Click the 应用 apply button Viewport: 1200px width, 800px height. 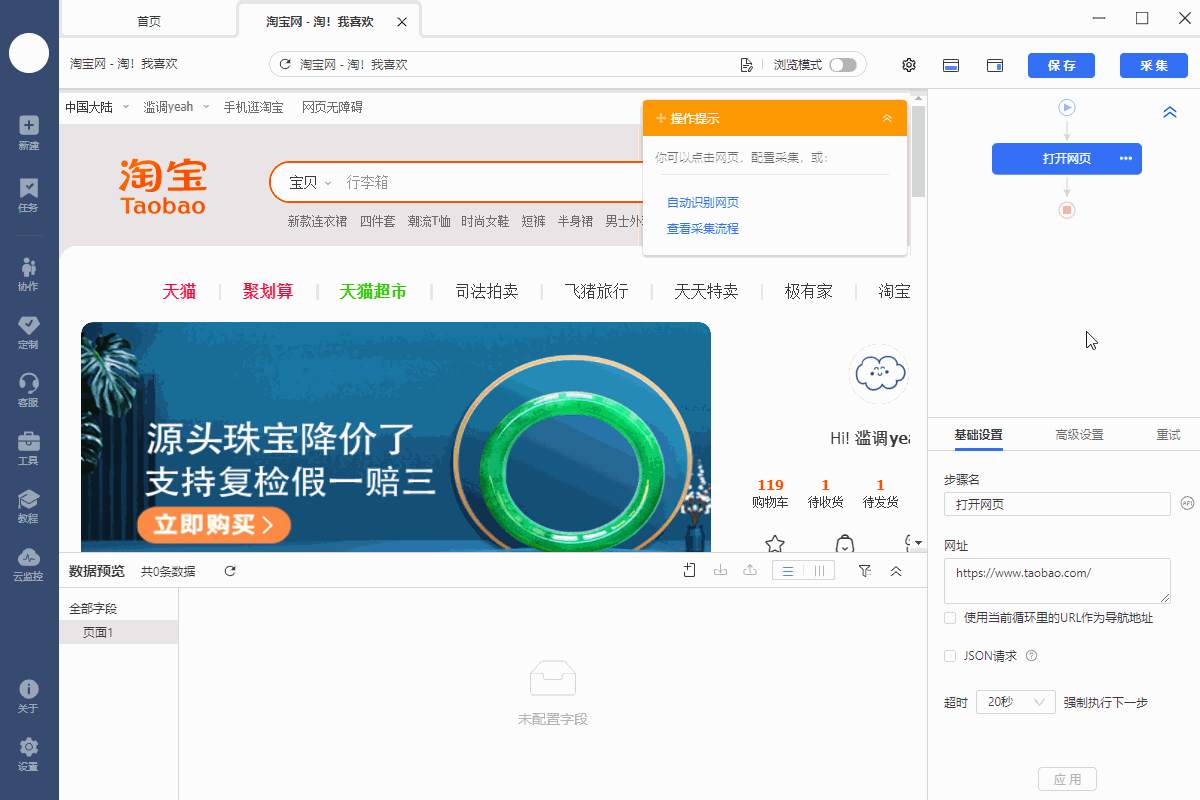(1068, 779)
